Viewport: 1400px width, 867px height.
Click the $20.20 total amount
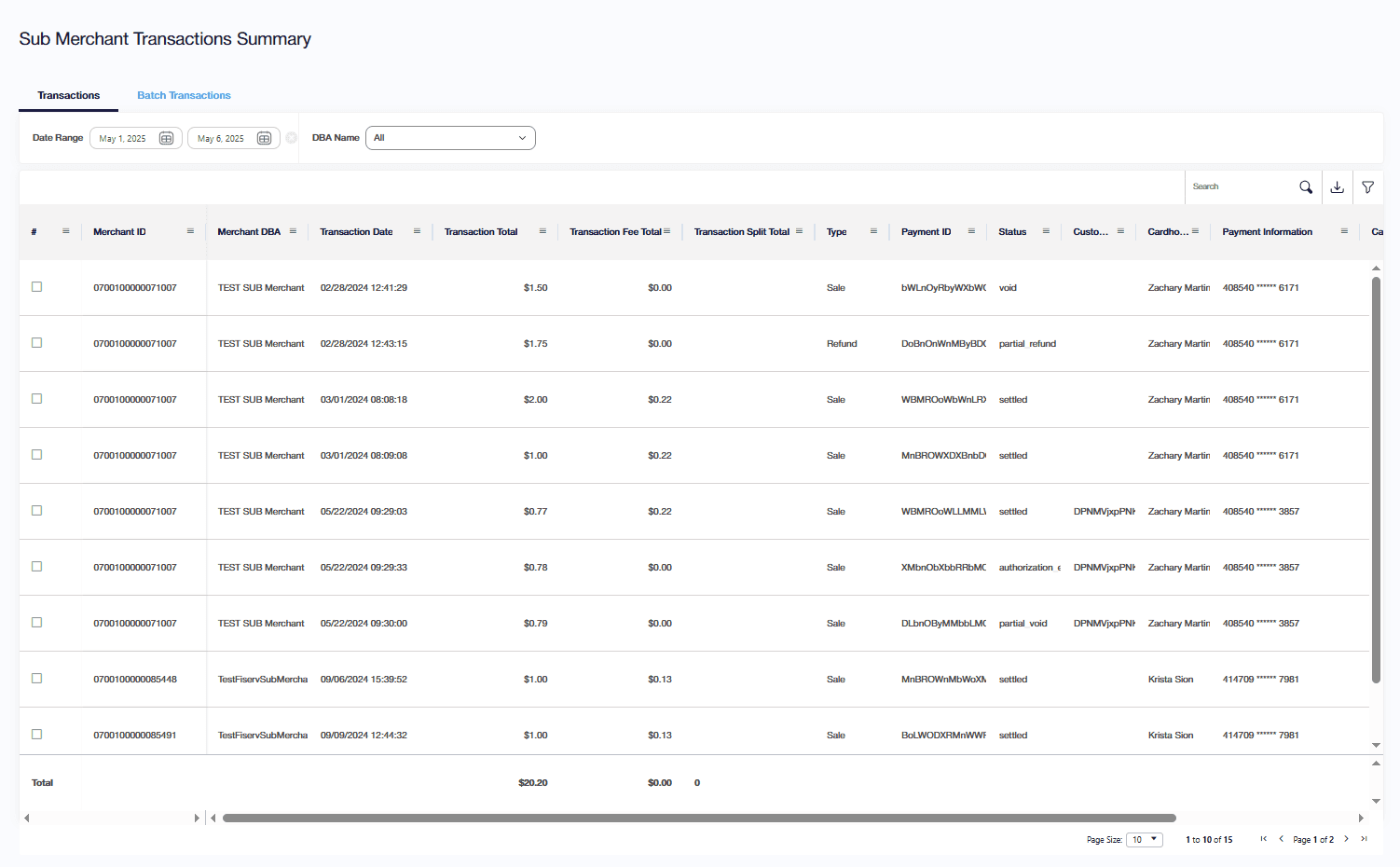533,782
